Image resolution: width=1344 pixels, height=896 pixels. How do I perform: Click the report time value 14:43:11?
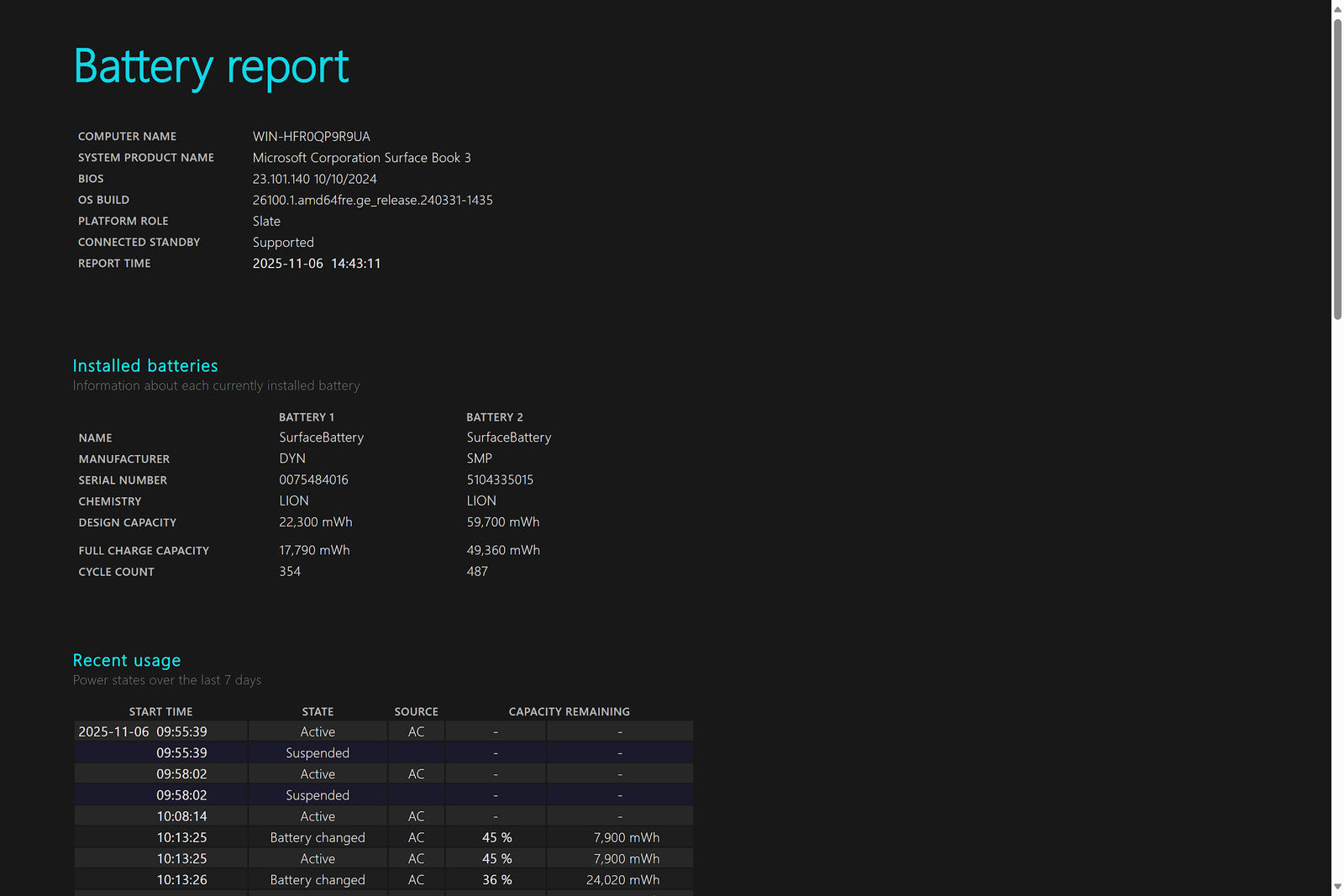[x=355, y=264]
